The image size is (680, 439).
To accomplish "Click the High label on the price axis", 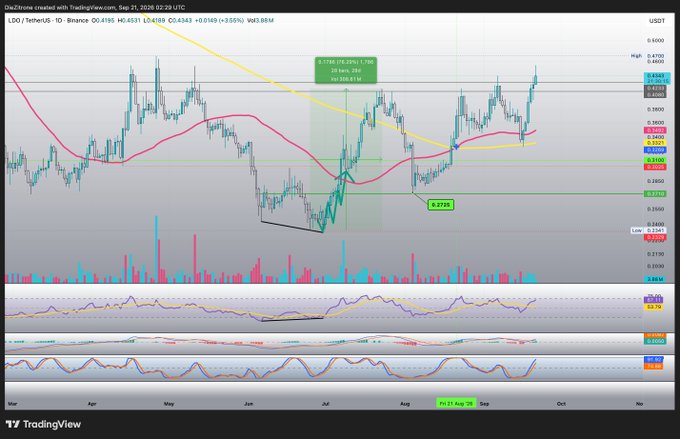I will tap(636, 56).
